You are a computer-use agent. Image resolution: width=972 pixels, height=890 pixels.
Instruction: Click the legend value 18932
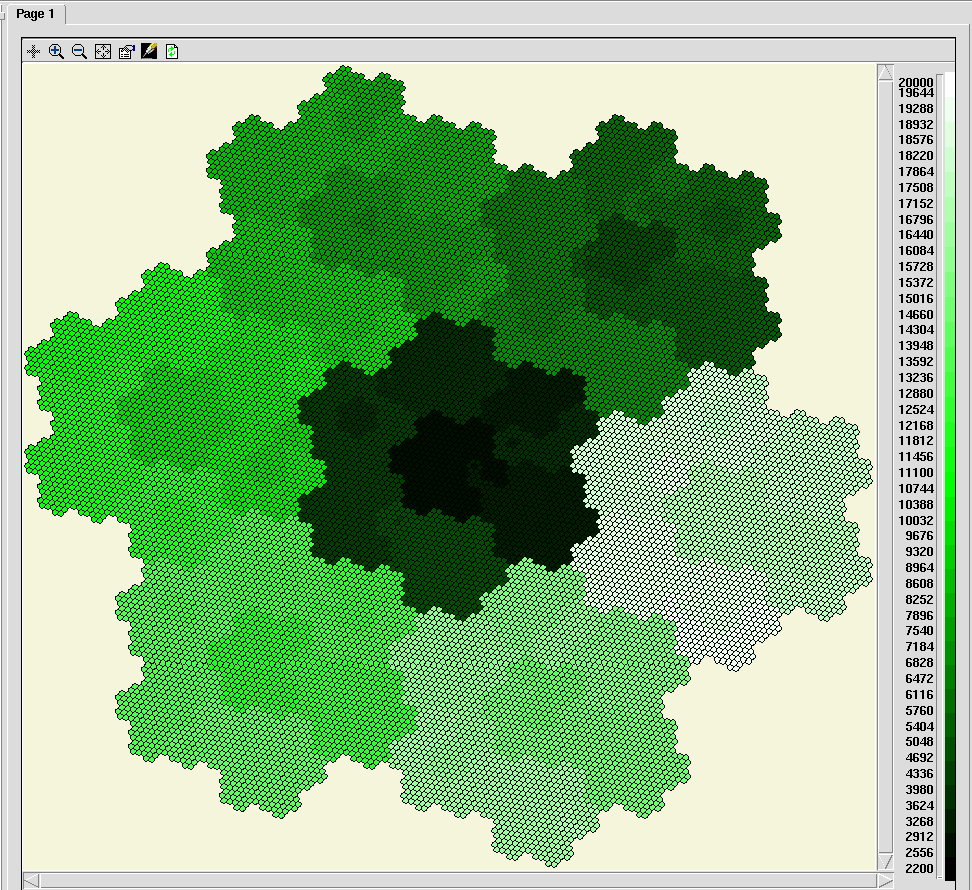(x=916, y=124)
